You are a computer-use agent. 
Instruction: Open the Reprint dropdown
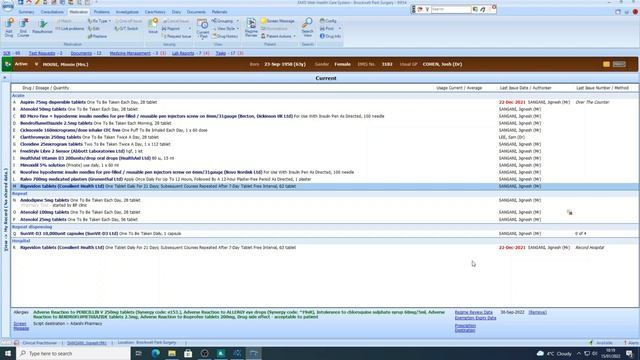point(176,29)
